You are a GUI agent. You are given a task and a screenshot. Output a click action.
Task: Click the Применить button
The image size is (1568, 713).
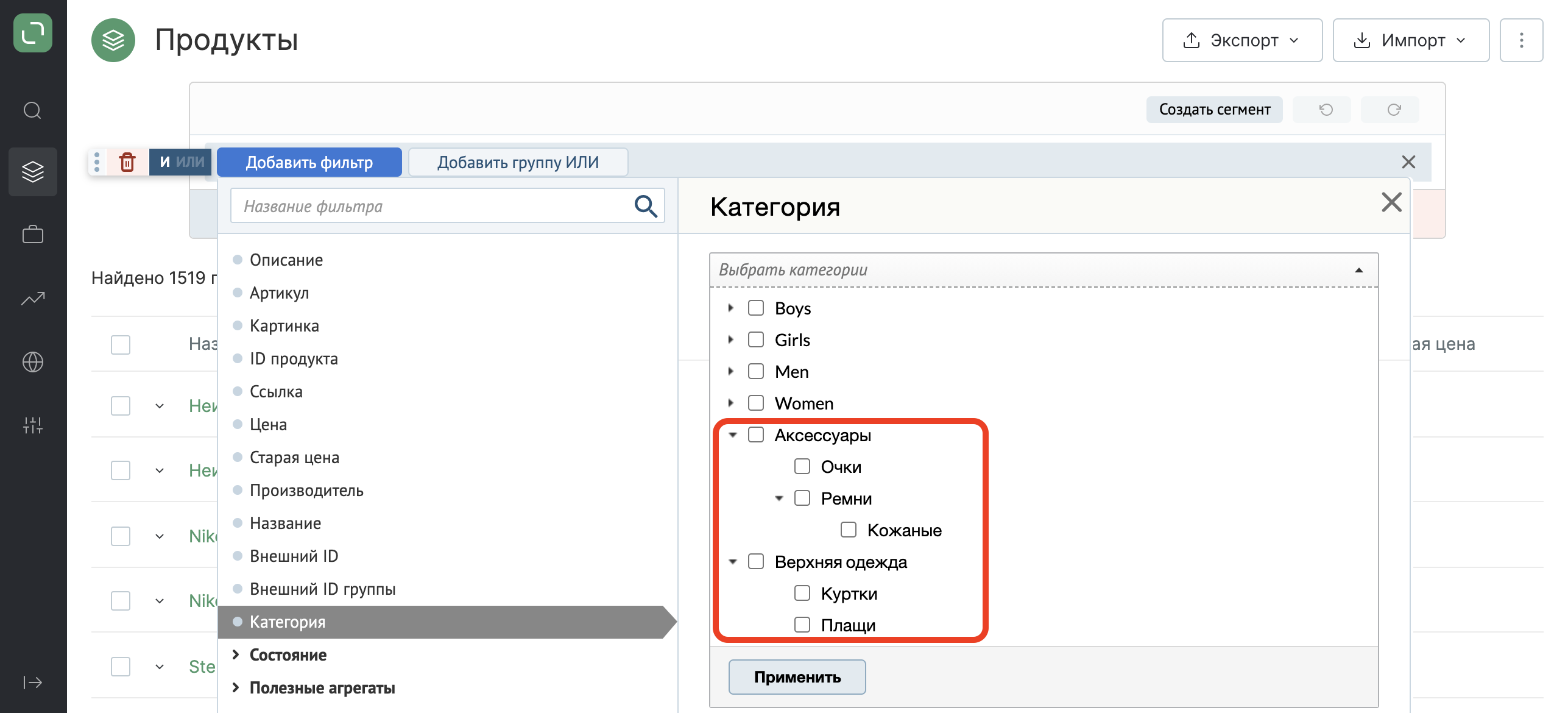pyautogui.click(x=797, y=677)
